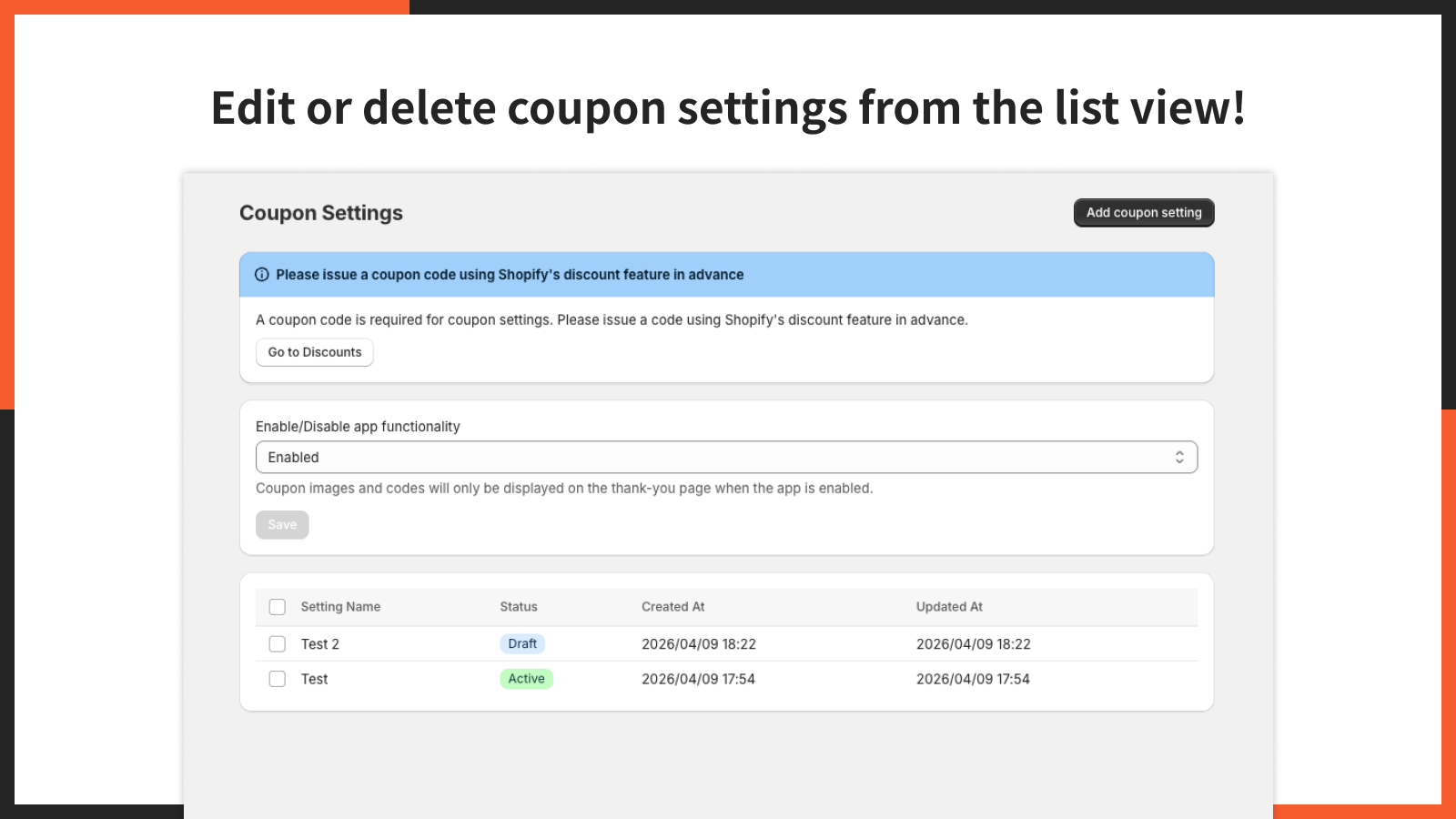The width and height of the screenshot is (1456, 819).
Task: Open Go to Discounts link button
Action: [x=315, y=352]
